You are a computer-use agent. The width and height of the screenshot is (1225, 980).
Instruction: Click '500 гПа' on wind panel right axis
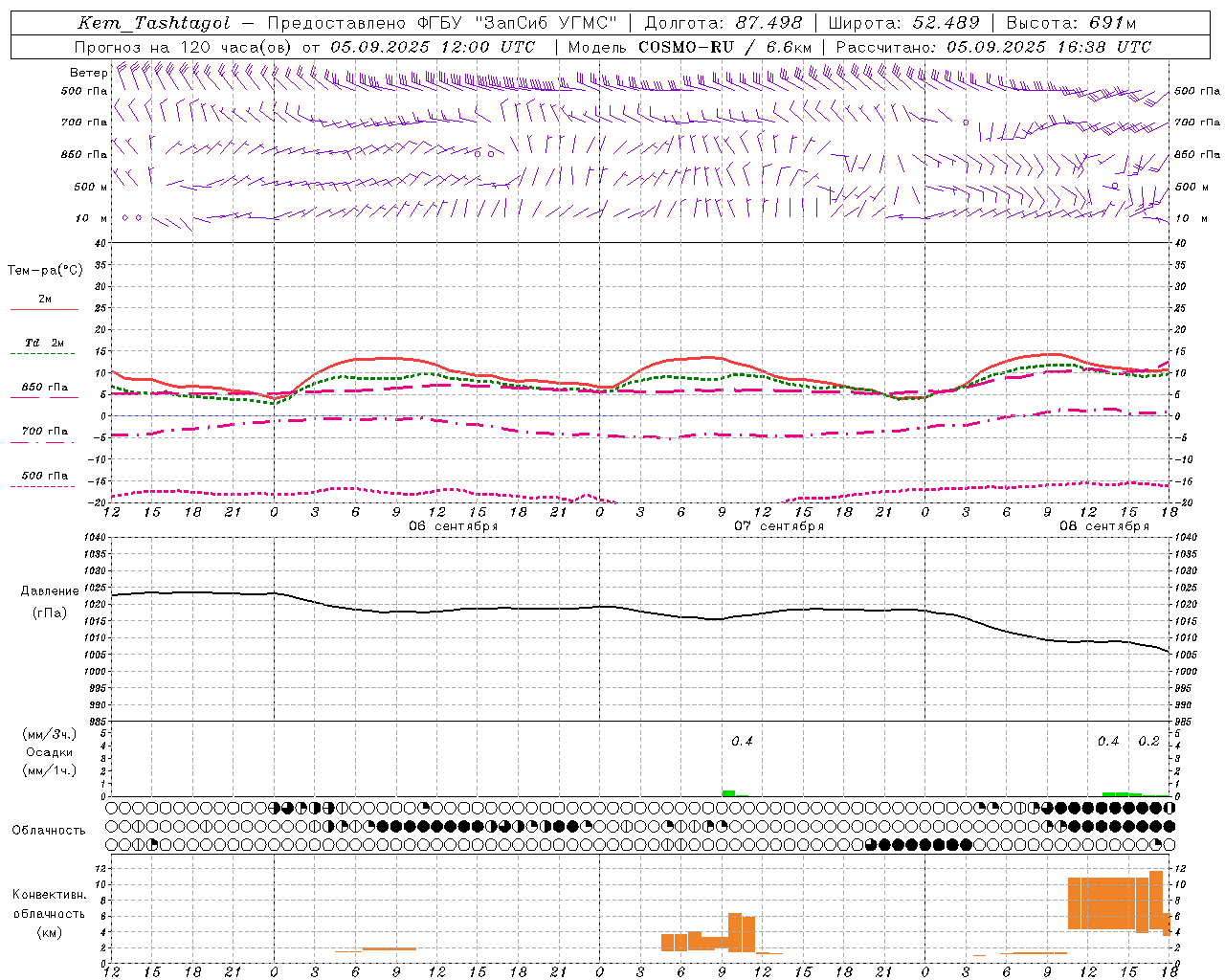[x=1197, y=91]
